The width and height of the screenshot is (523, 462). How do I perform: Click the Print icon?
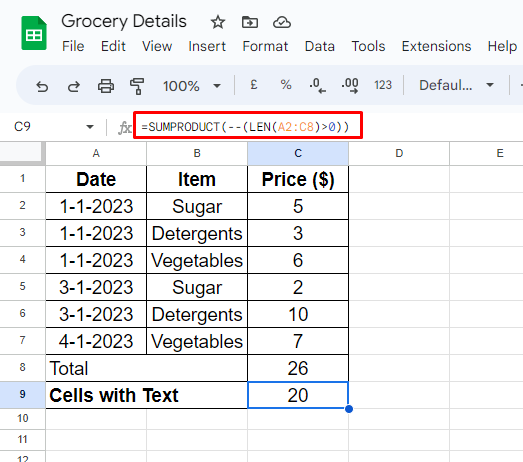coord(106,86)
